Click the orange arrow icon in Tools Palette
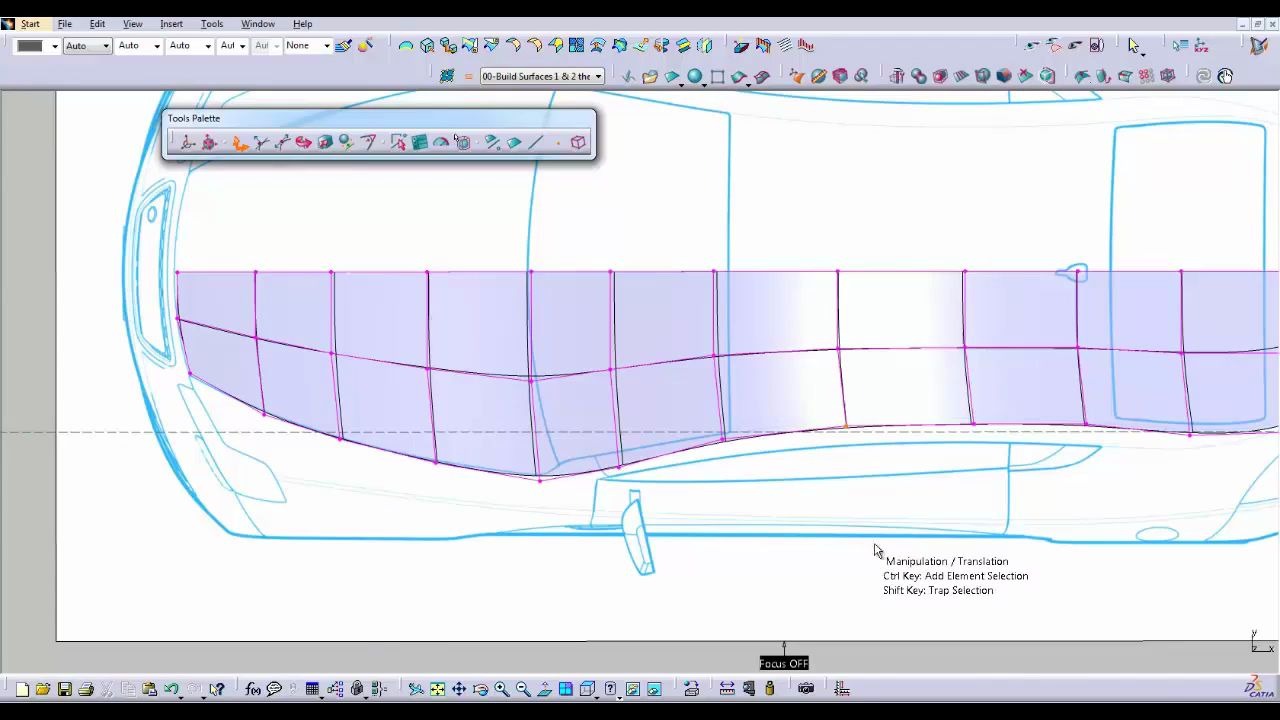Viewport: 1280px width, 720px height. click(x=240, y=143)
